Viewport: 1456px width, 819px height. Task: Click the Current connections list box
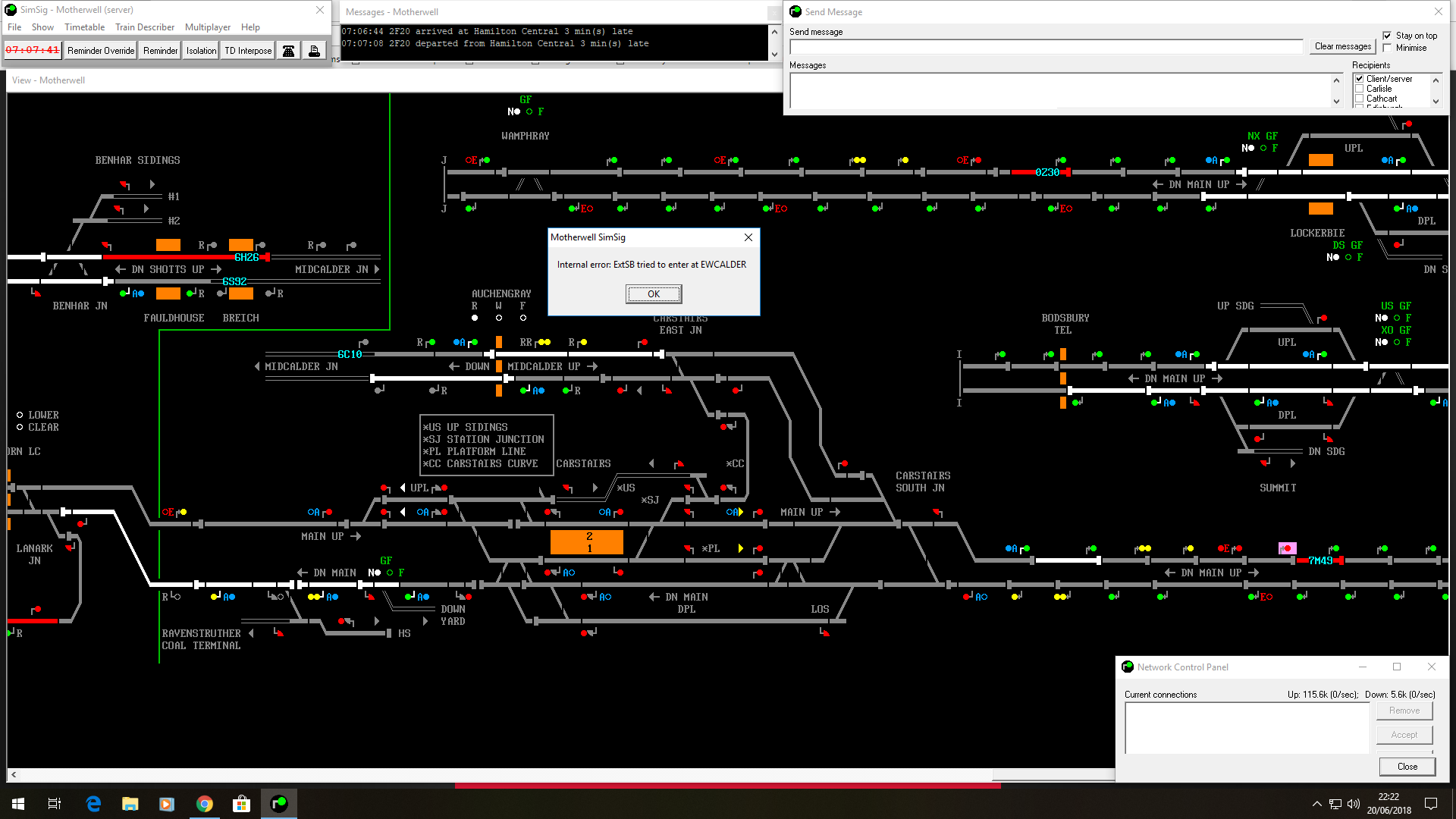point(1247,728)
